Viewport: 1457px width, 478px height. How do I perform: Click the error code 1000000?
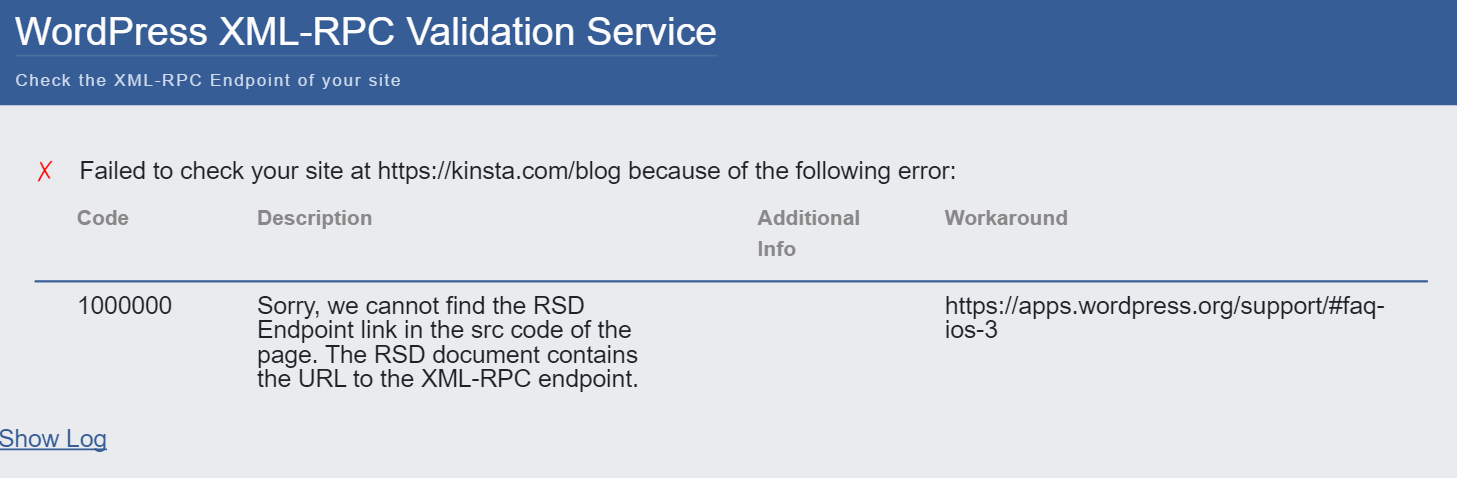click(124, 306)
